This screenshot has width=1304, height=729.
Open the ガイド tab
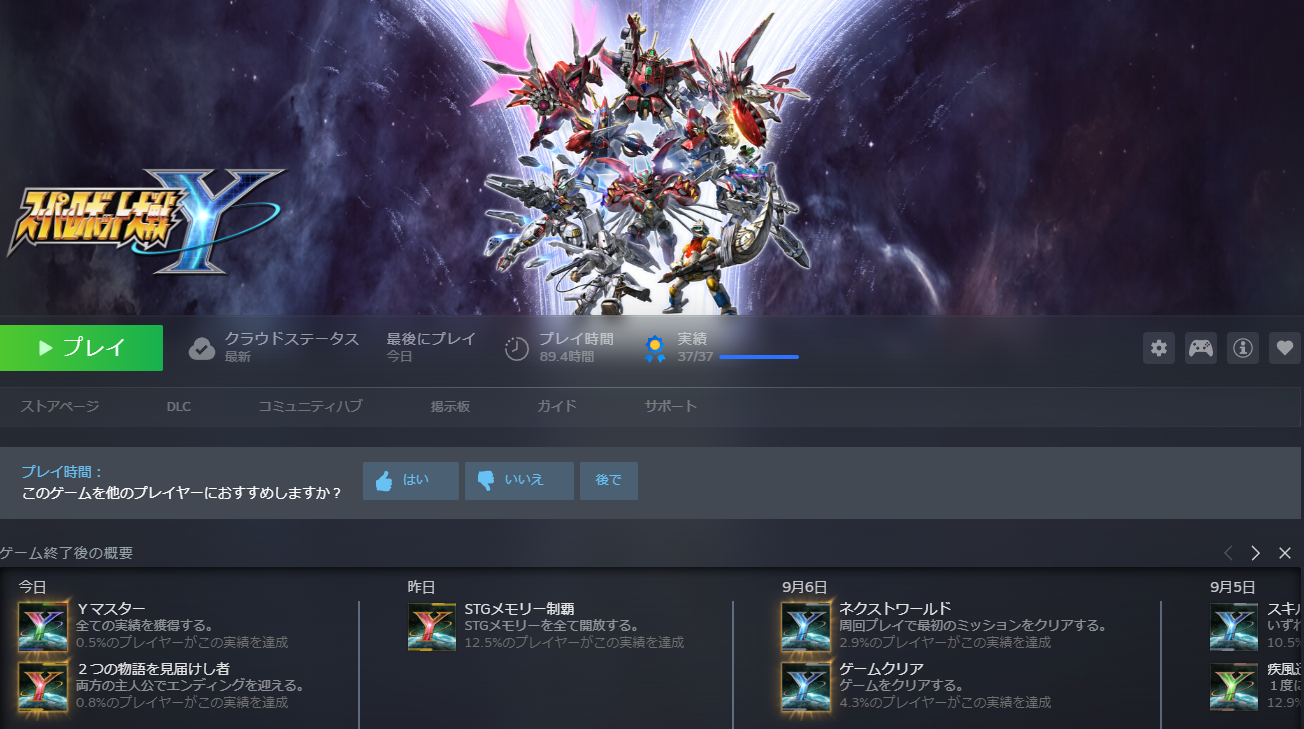pos(557,406)
